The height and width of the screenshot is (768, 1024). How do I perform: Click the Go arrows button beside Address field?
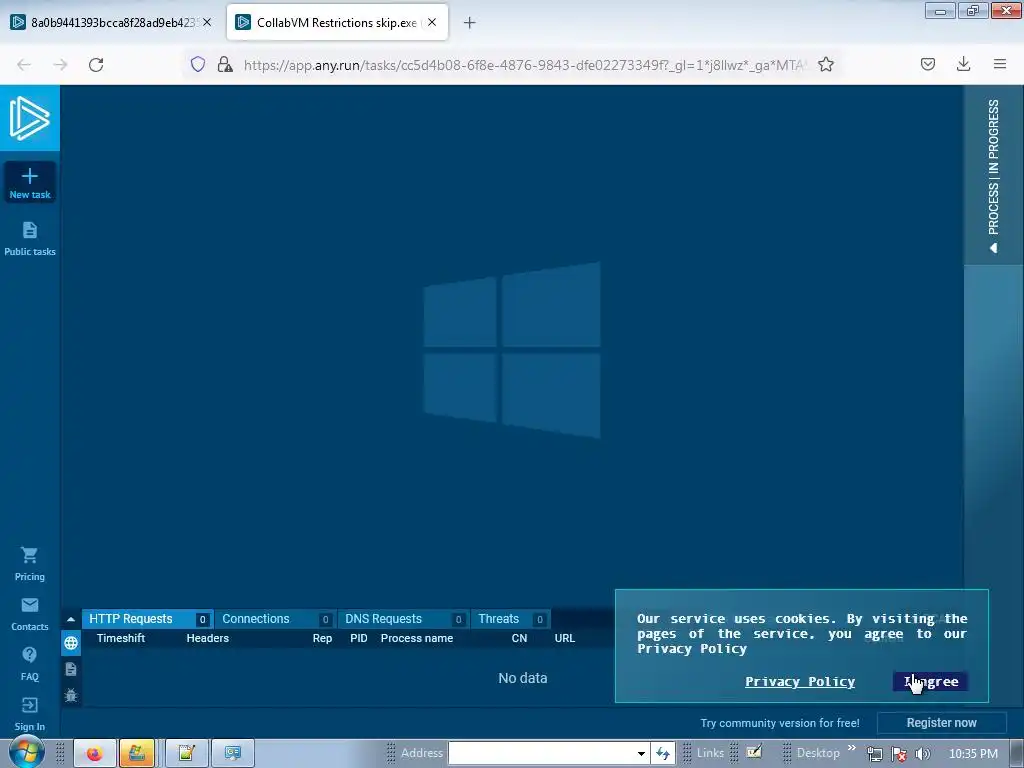pos(663,753)
